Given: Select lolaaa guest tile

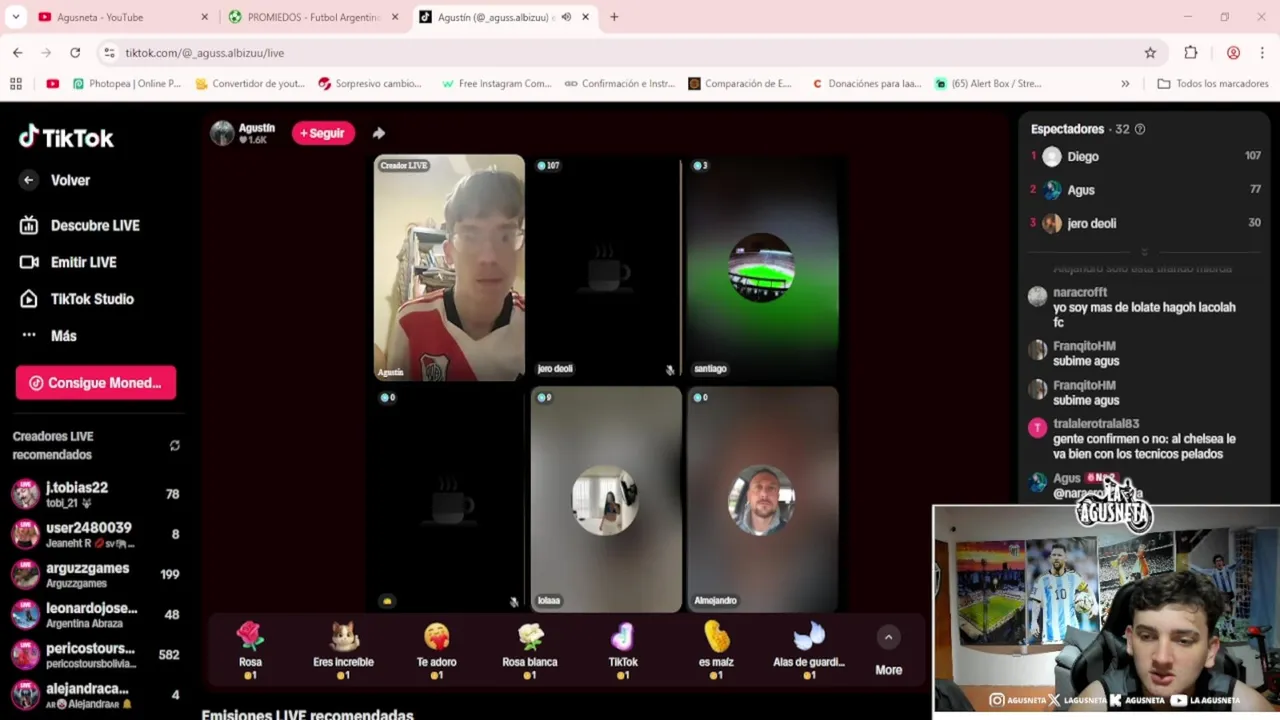Looking at the screenshot, I should coord(606,499).
